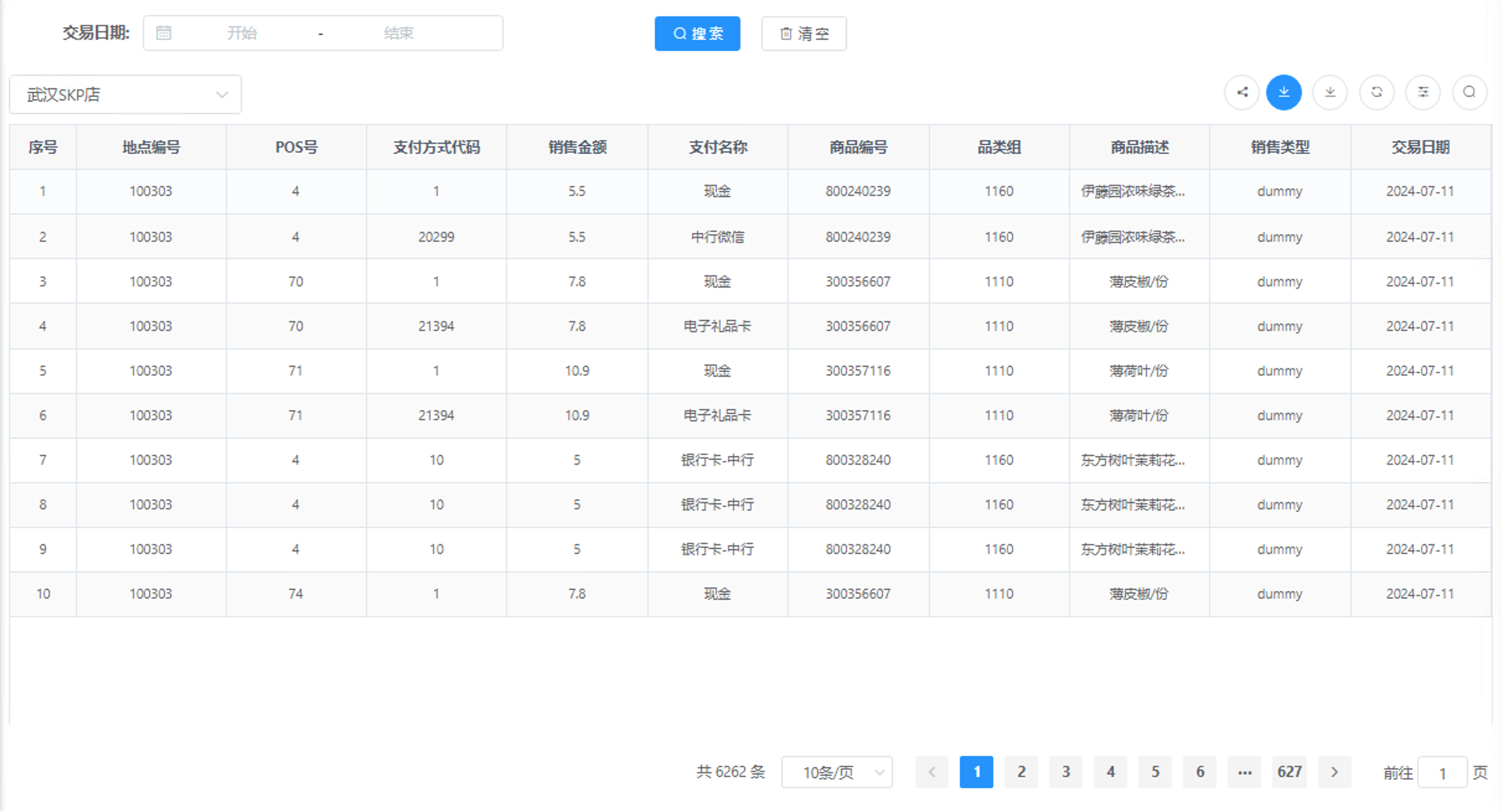Click the share icon in the toolbar
The width and height of the screenshot is (1502, 812).
[1242, 92]
